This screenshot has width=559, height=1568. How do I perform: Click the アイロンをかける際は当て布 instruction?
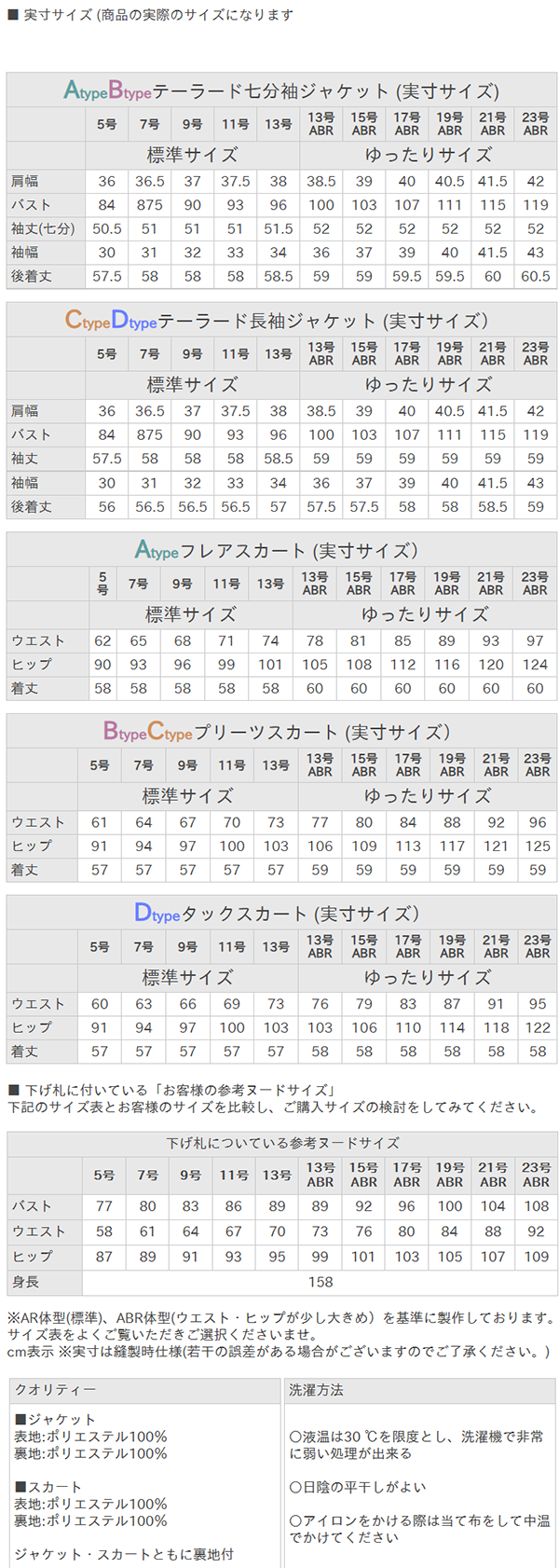click(x=419, y=1530)
